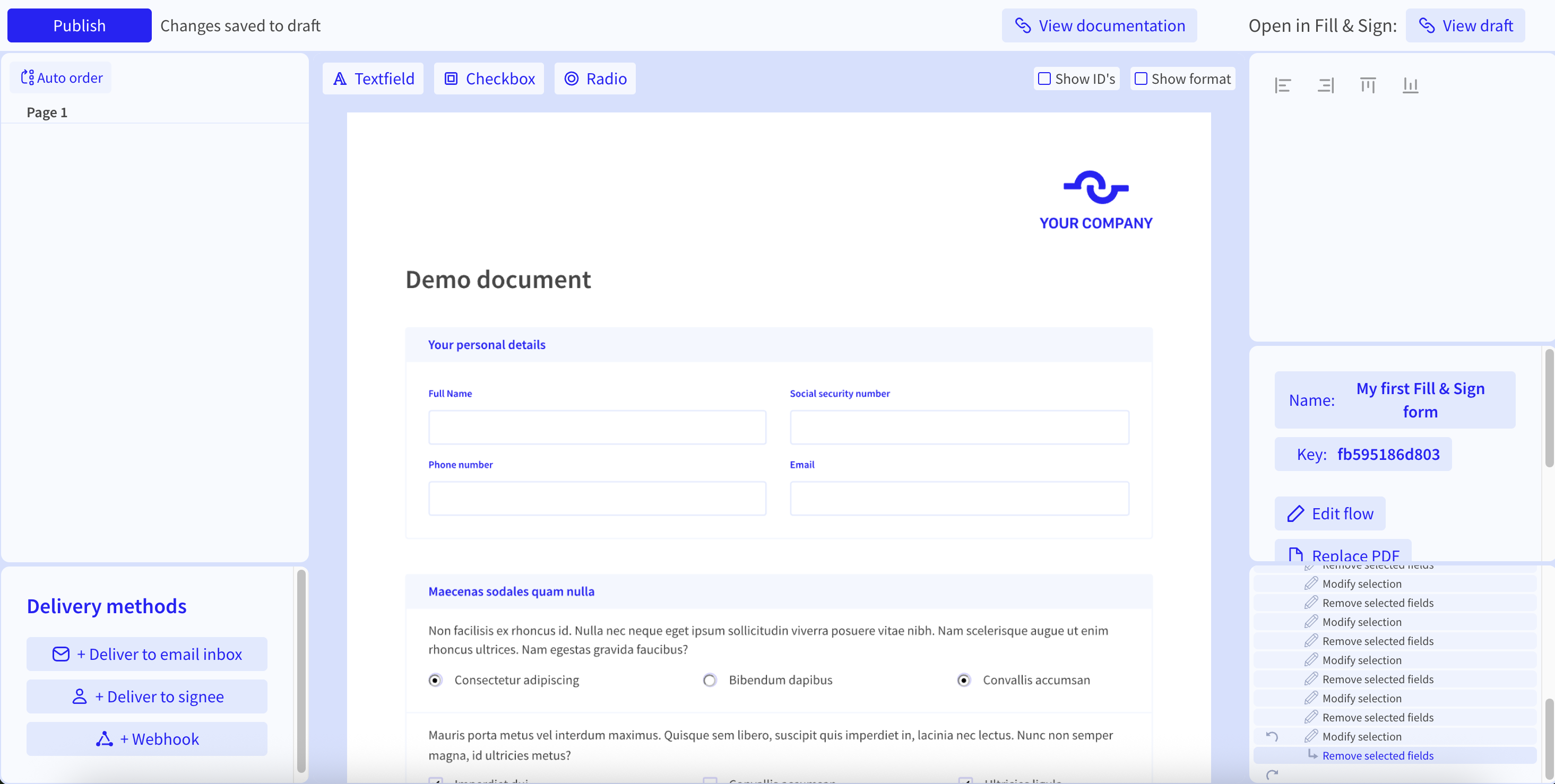Select the Modify selection entry beside undo arrow
The height and width of the screenshot is (784, 1555).
[1395, 736]
